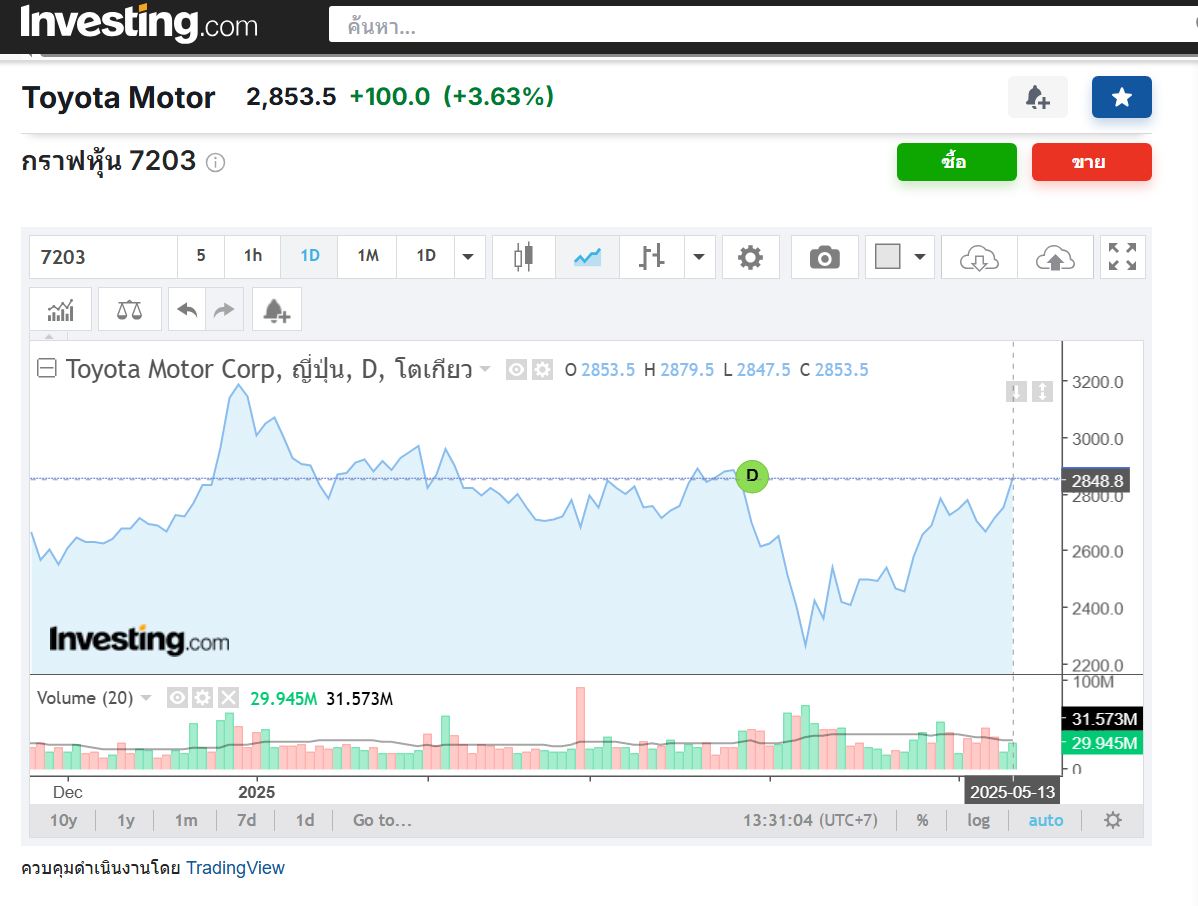Image resolution: width=1198 pixels, height=906 pixels.
Task: Toggle percentage scale mode
Action: (x=922, y=820)
